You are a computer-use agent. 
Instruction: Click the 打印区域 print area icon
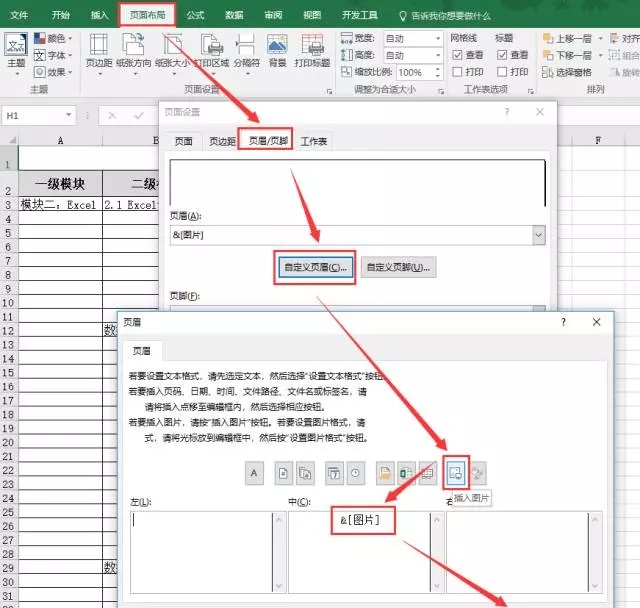pyautogui.click(x=212, y=52)
